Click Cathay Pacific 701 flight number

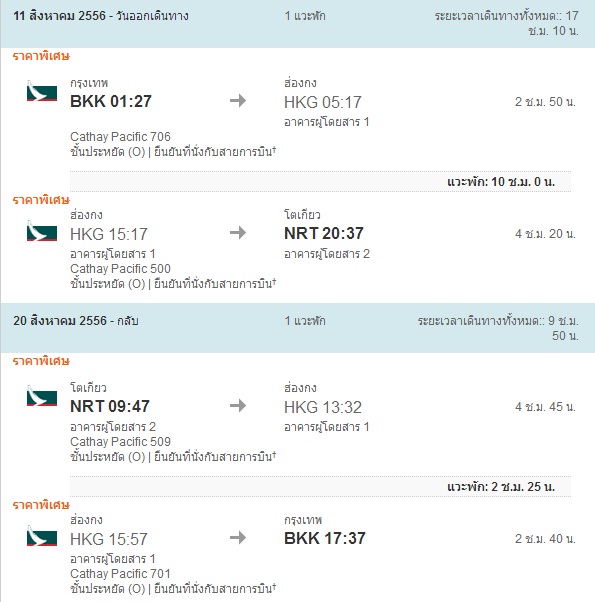[120, 574]
